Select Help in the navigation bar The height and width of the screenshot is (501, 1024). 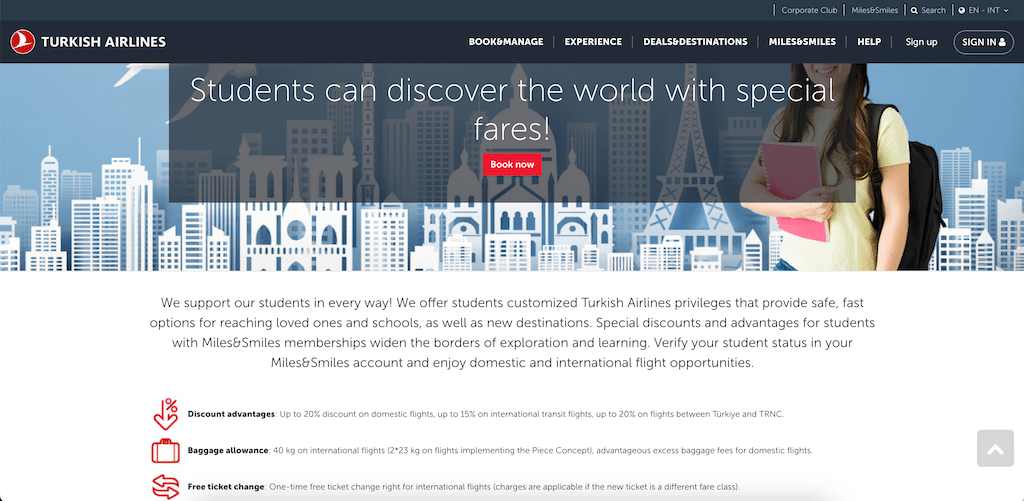coord(869,42)
